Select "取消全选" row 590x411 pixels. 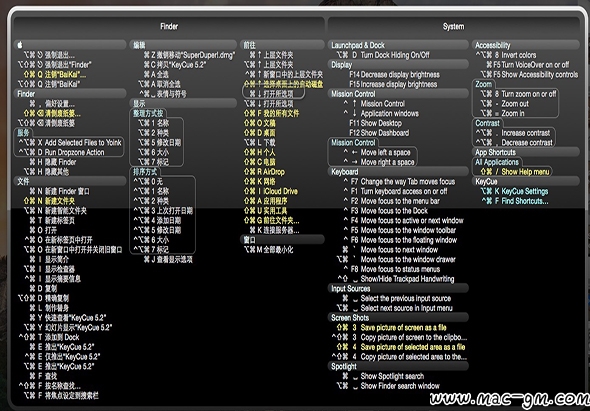coord(159,84)
